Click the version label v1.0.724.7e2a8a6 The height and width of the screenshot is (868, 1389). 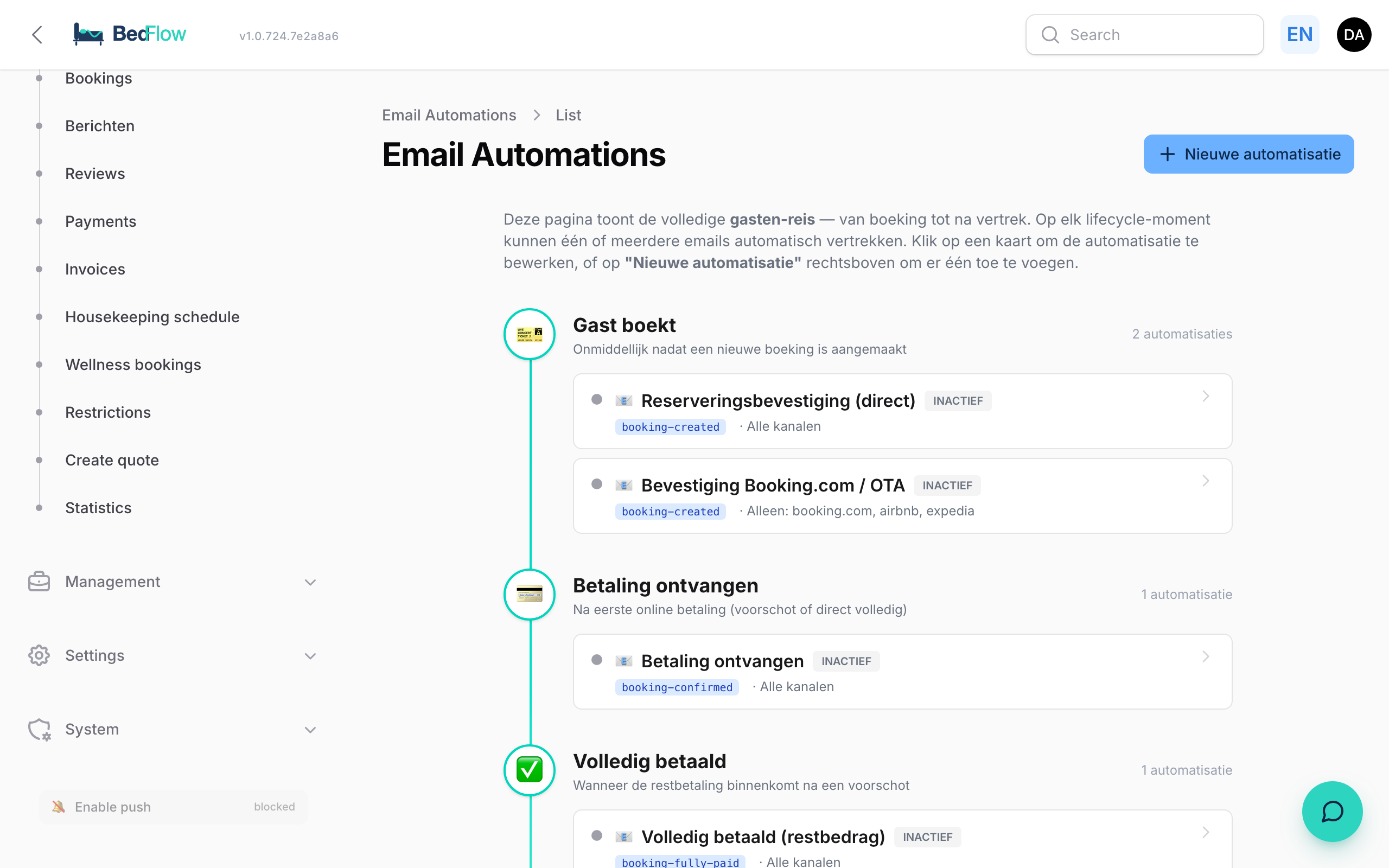coord(289,36)
